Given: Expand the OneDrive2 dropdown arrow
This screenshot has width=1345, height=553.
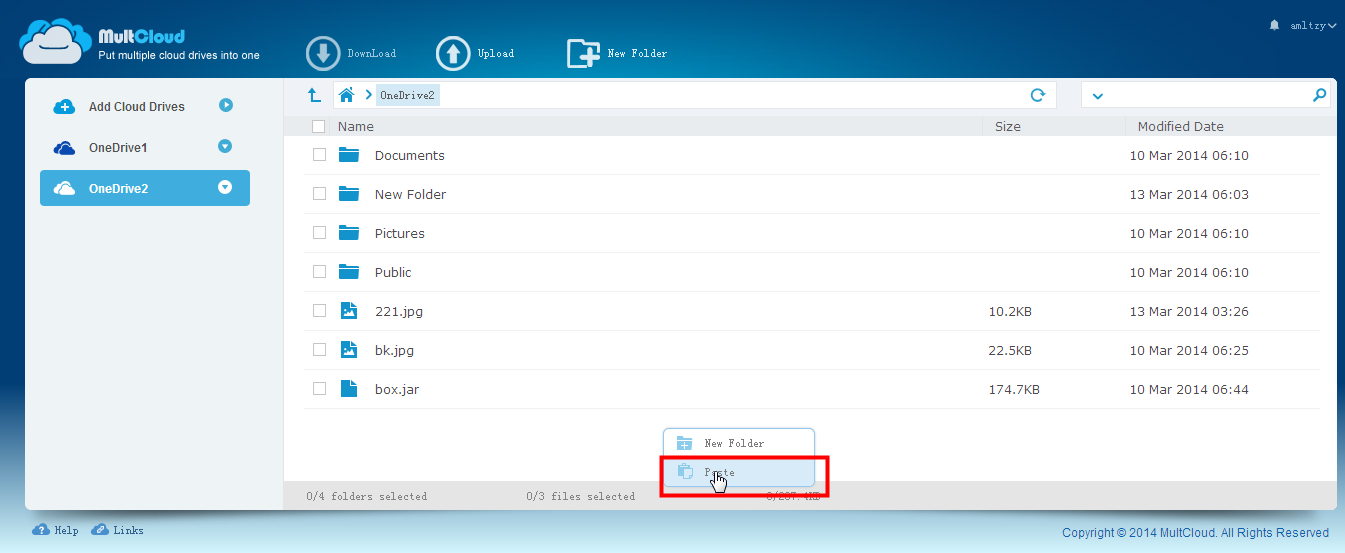Looking at the screenshot, I should click(x=225, y=187).
